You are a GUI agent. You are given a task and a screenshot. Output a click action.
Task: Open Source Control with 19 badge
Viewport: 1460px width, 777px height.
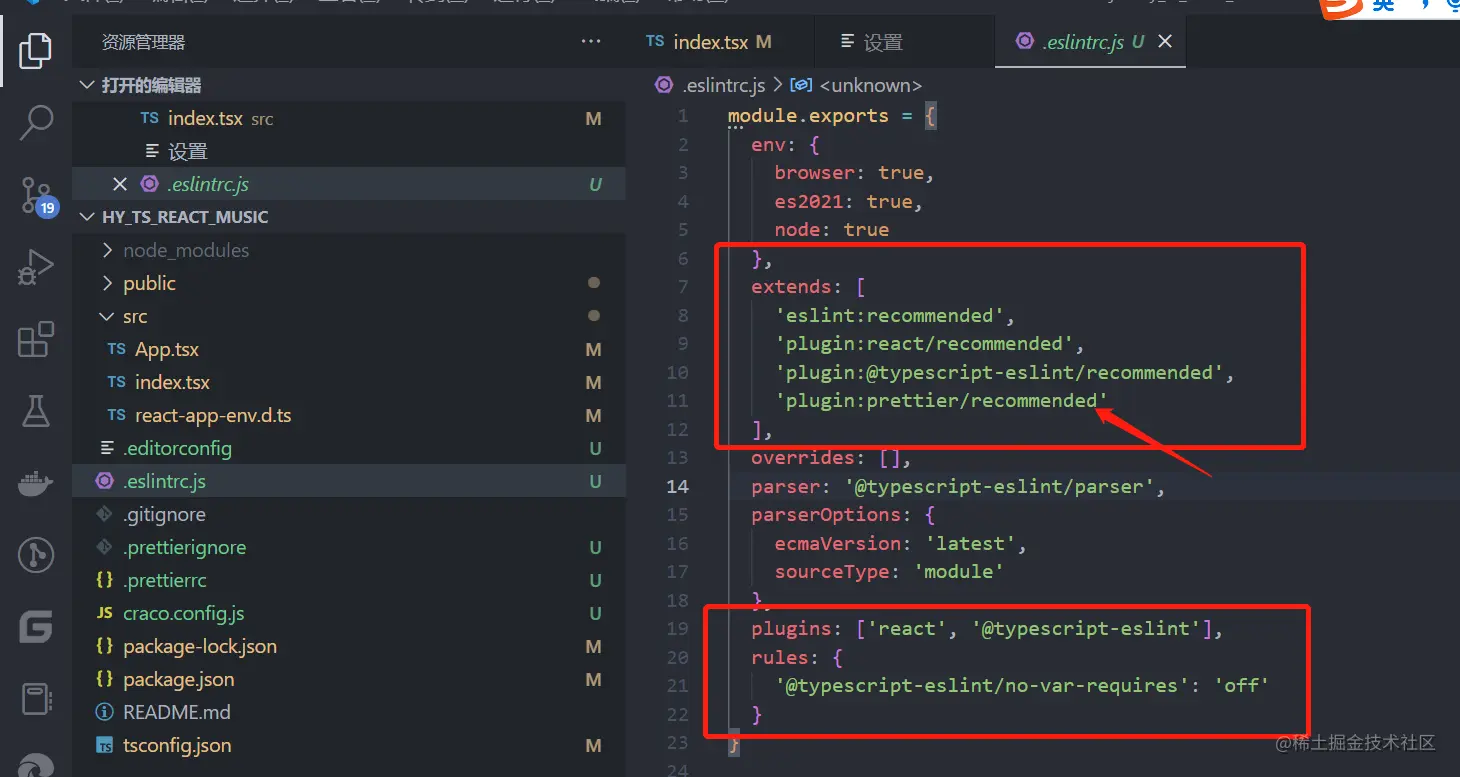point(38,196)
